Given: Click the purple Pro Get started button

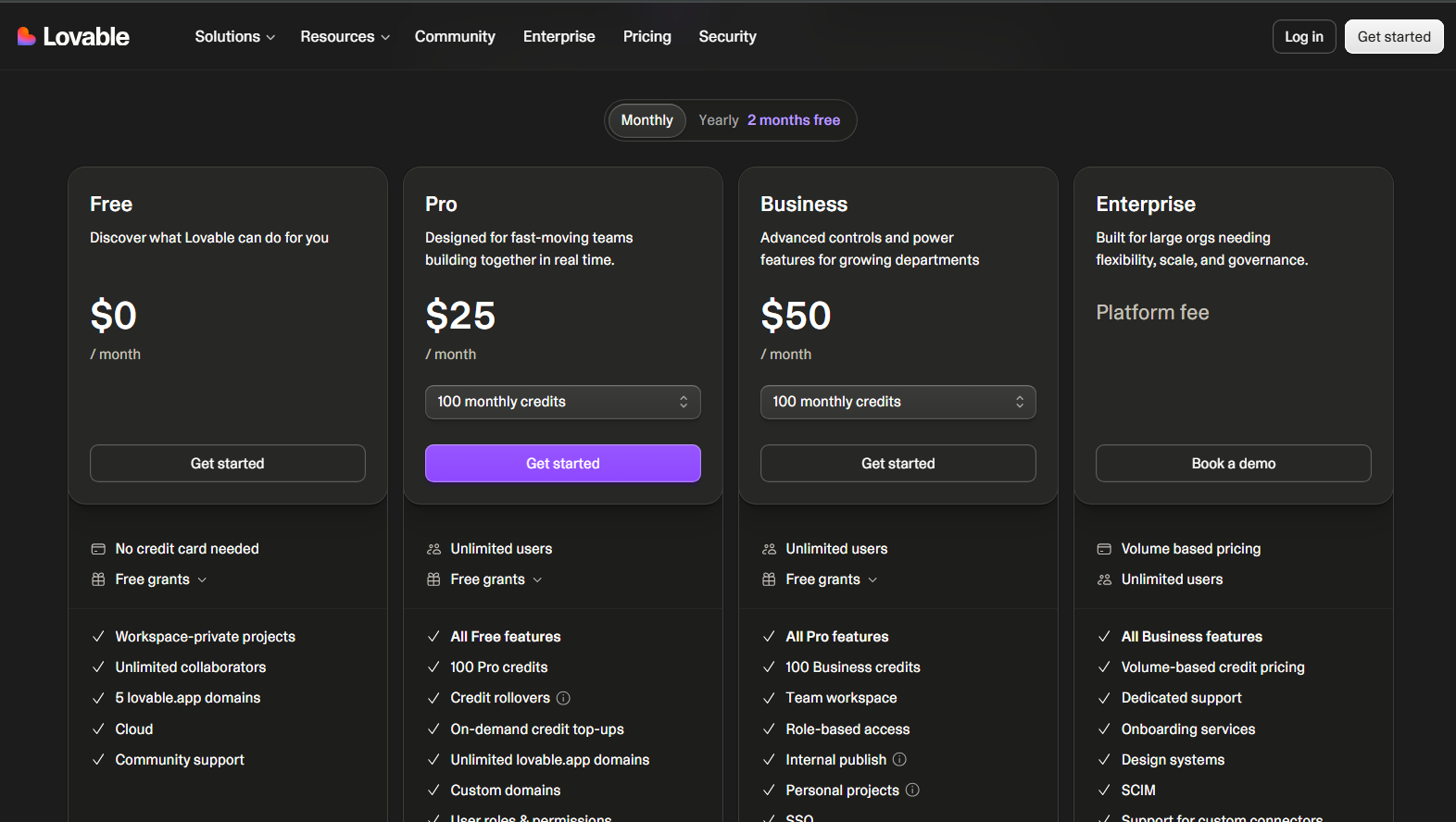Looking at the screenshot, I should [563, 463].
